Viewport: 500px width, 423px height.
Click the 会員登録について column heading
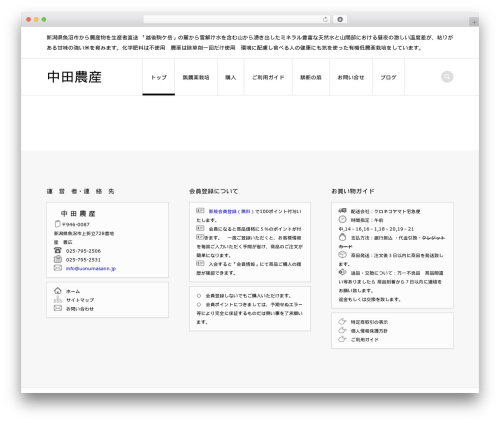(214, 191)
